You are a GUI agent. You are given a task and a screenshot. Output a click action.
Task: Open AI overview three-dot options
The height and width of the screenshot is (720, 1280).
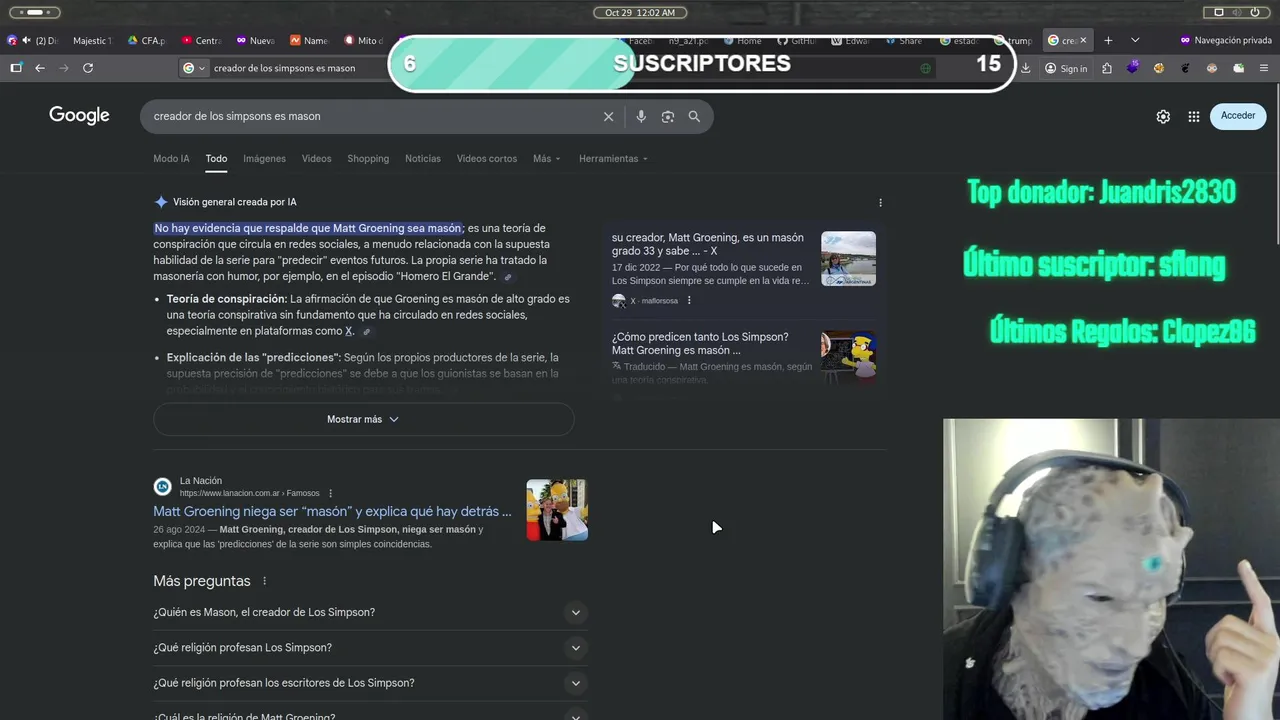point(880,202)
